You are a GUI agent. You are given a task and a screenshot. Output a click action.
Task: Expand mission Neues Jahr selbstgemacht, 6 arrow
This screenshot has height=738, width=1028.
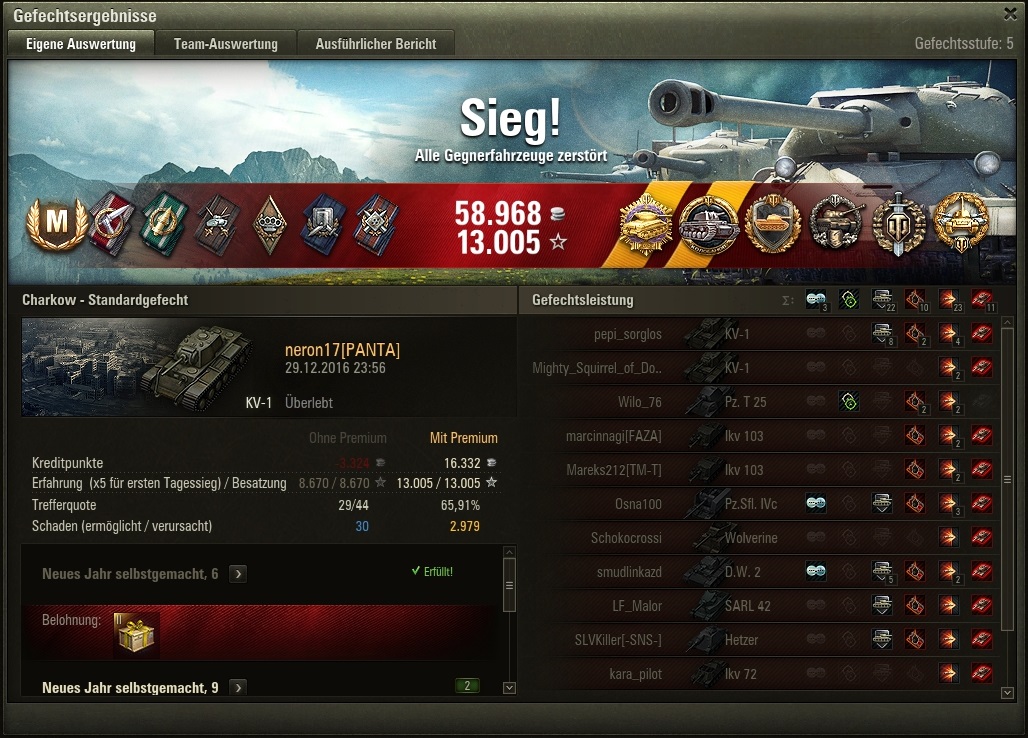coord(238,574)
